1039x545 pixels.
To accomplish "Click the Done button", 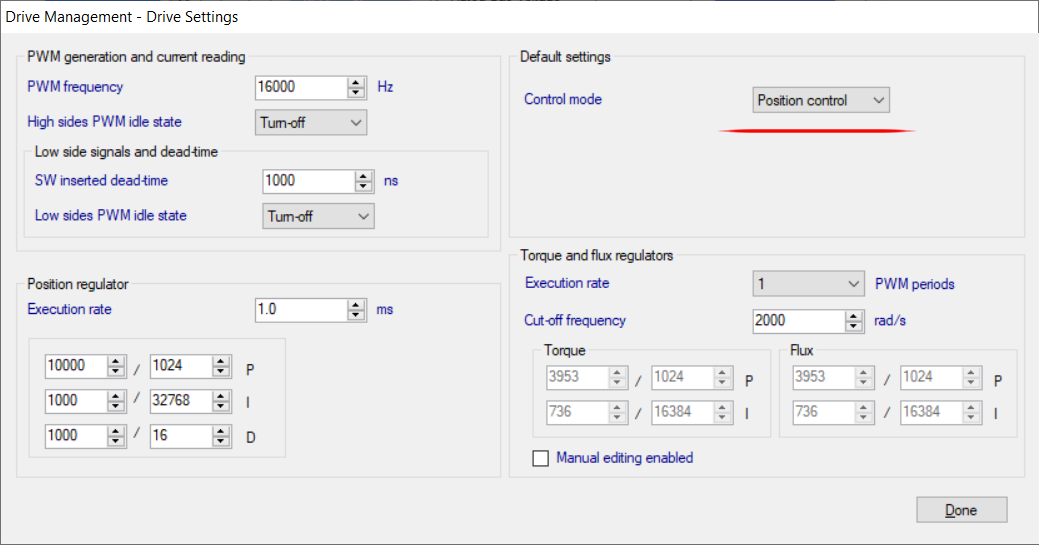I will [961, 510].
